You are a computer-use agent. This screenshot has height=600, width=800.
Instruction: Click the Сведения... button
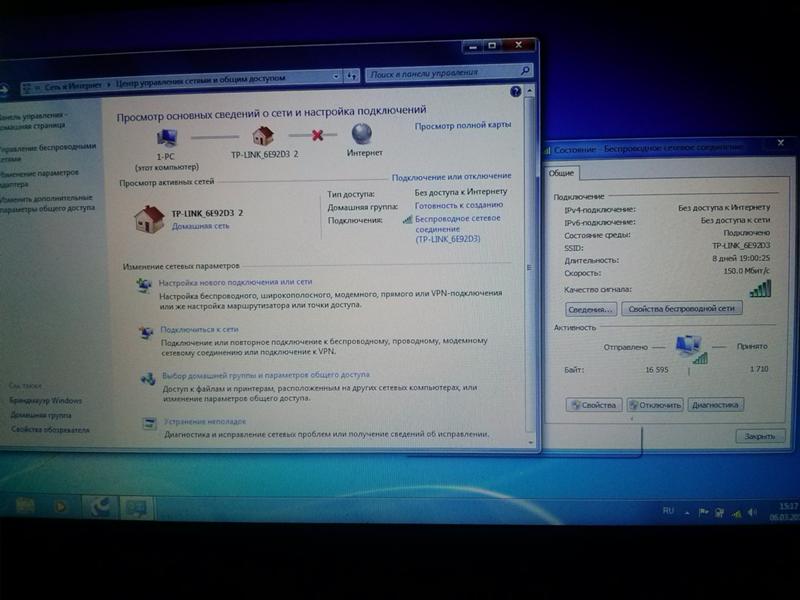click(x=591, y=309)
